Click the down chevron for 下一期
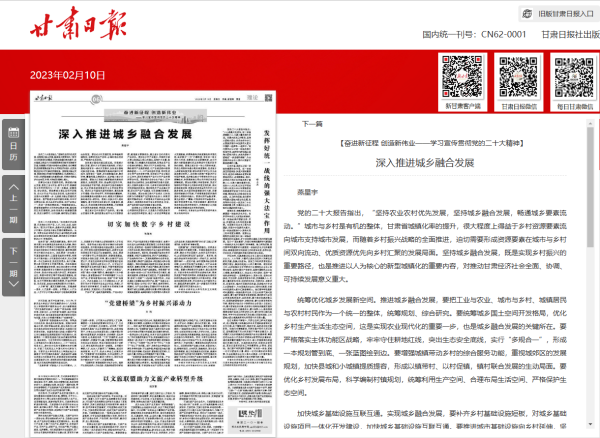This screenshot has width=600, height=438. tap(13, 283)
